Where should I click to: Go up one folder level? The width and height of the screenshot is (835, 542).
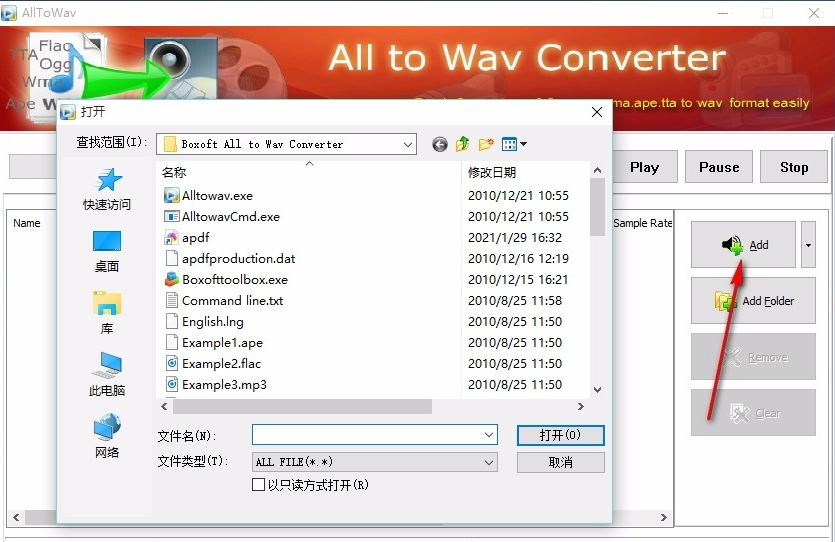[x=462, y=144]
